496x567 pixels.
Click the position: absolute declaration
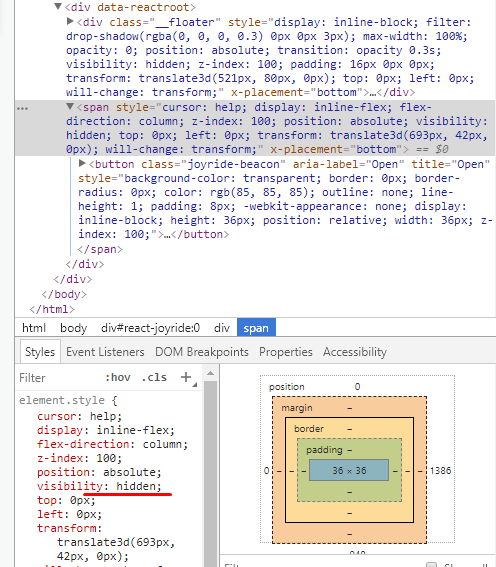99,472
